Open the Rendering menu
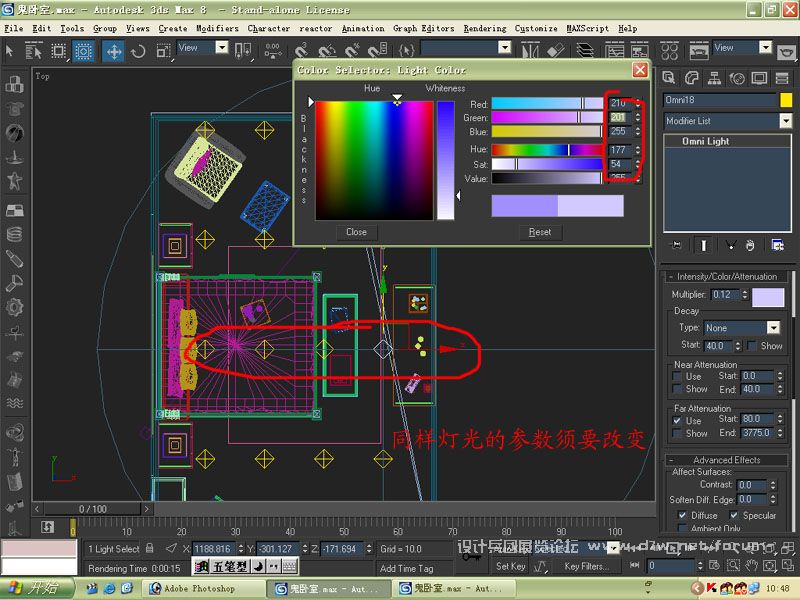Viewport: 800px width, 600px height. coord(485,29)
